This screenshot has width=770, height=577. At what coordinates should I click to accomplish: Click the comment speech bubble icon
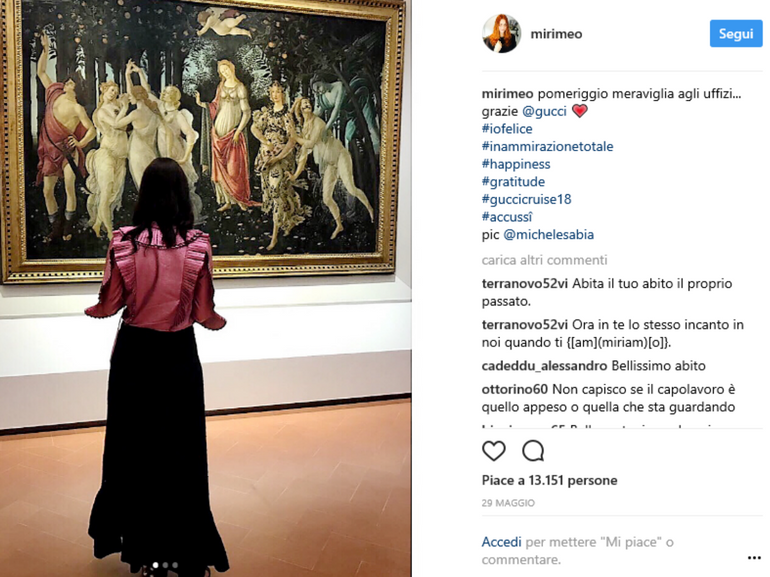[x=533, y=451]
